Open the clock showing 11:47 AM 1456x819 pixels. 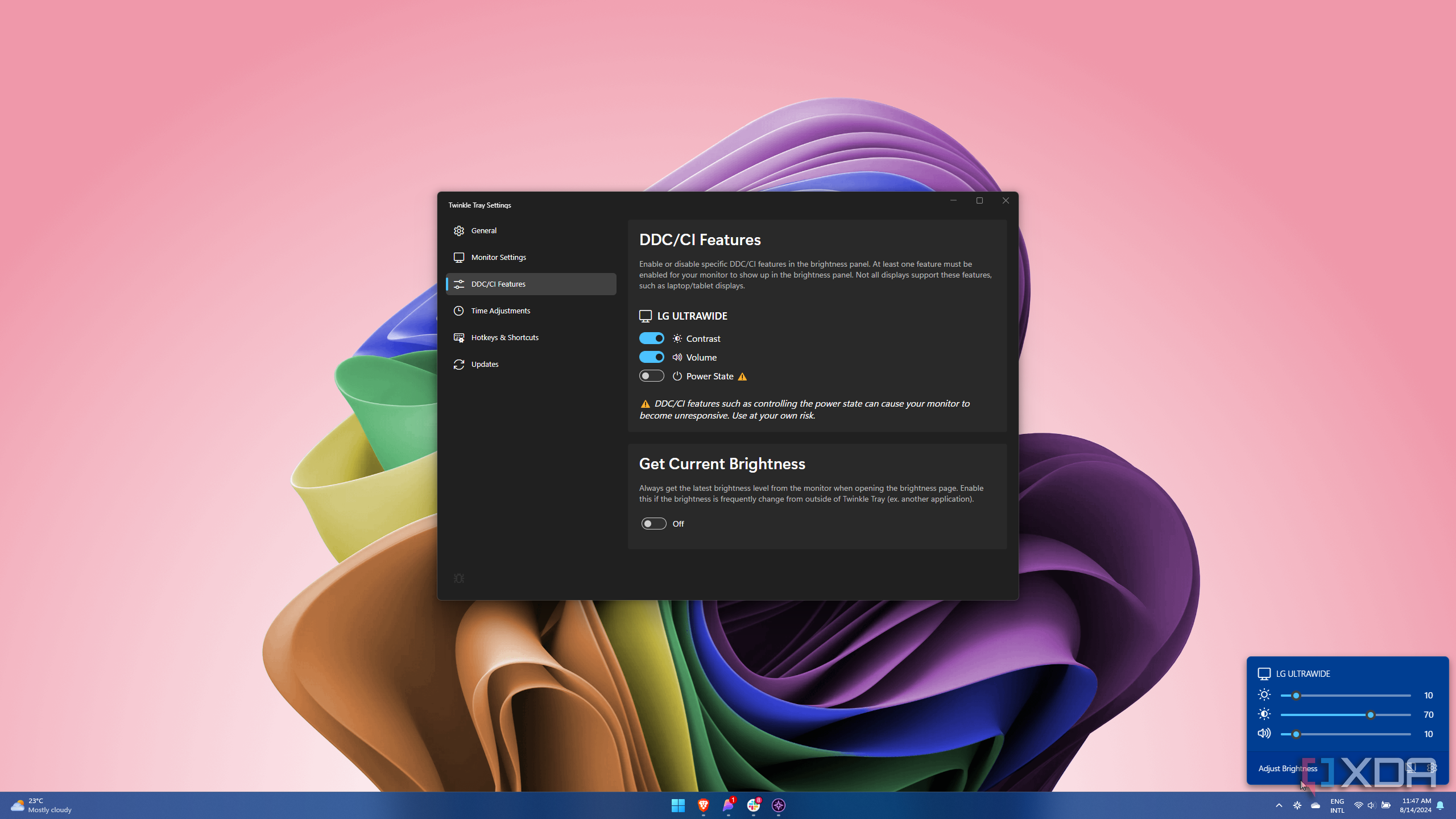(x=1416, y=805)
